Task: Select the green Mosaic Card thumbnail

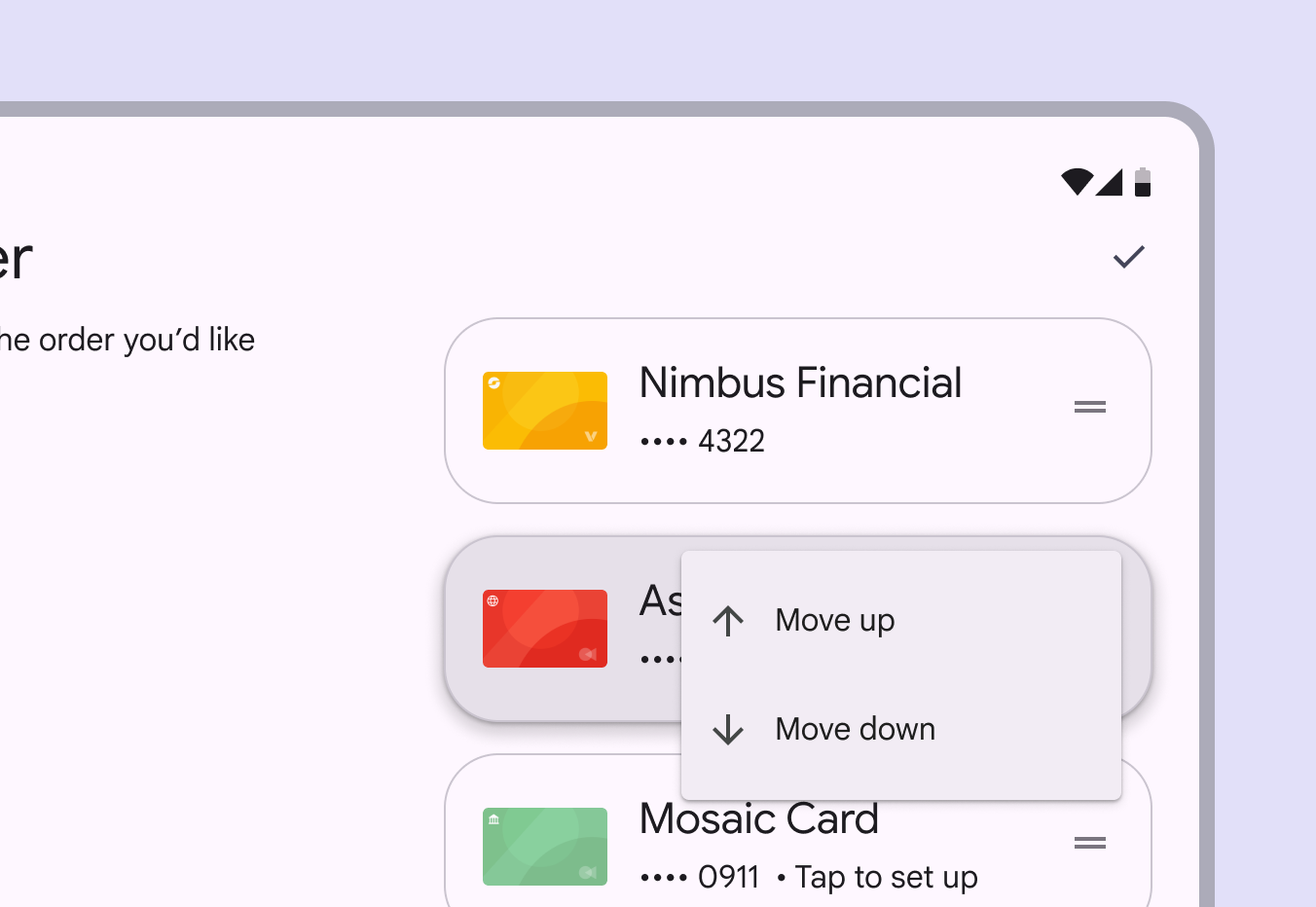Action: pyautogui.click(x=545, y=847)
